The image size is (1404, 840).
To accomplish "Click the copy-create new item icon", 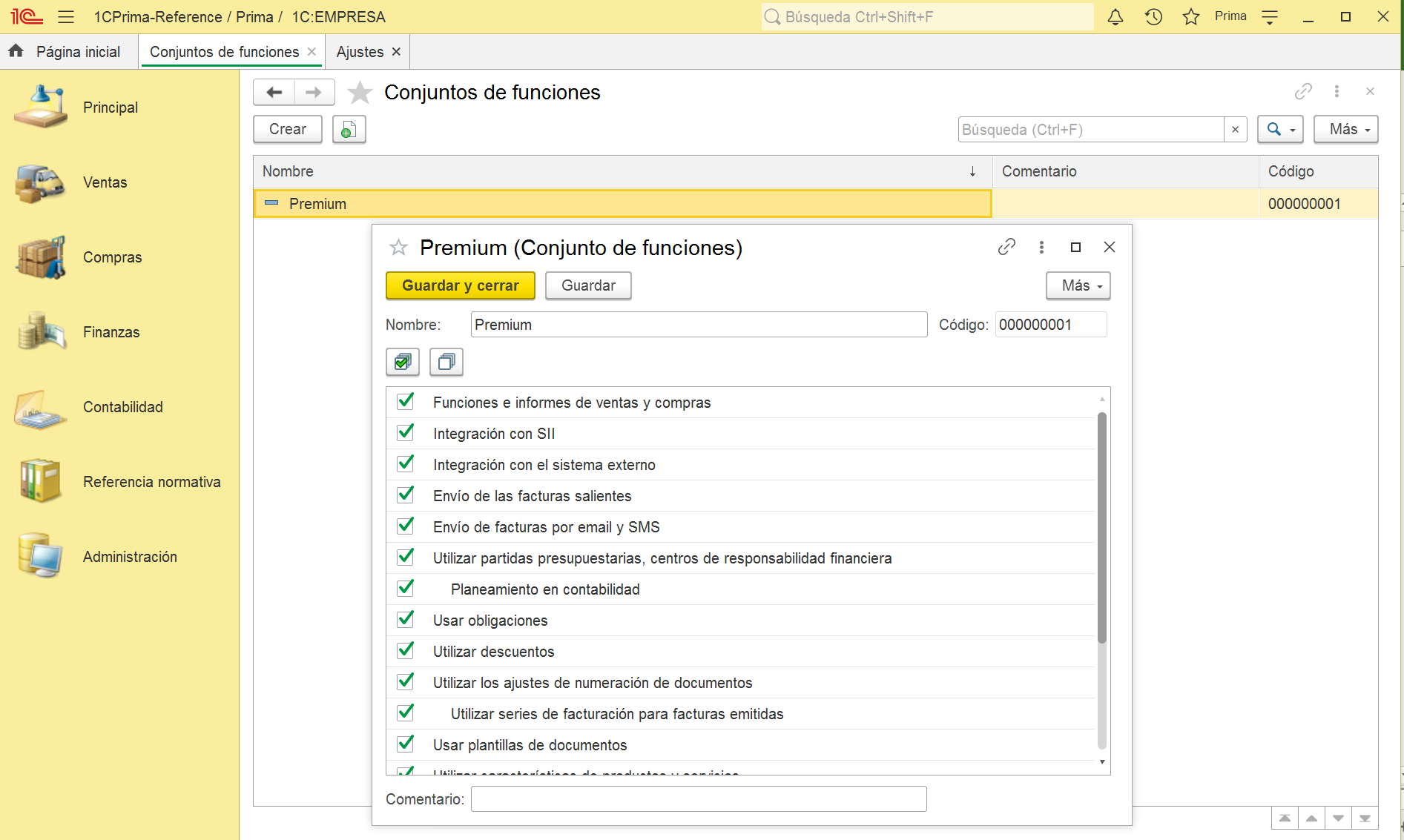I will click(x=349, y=130).
